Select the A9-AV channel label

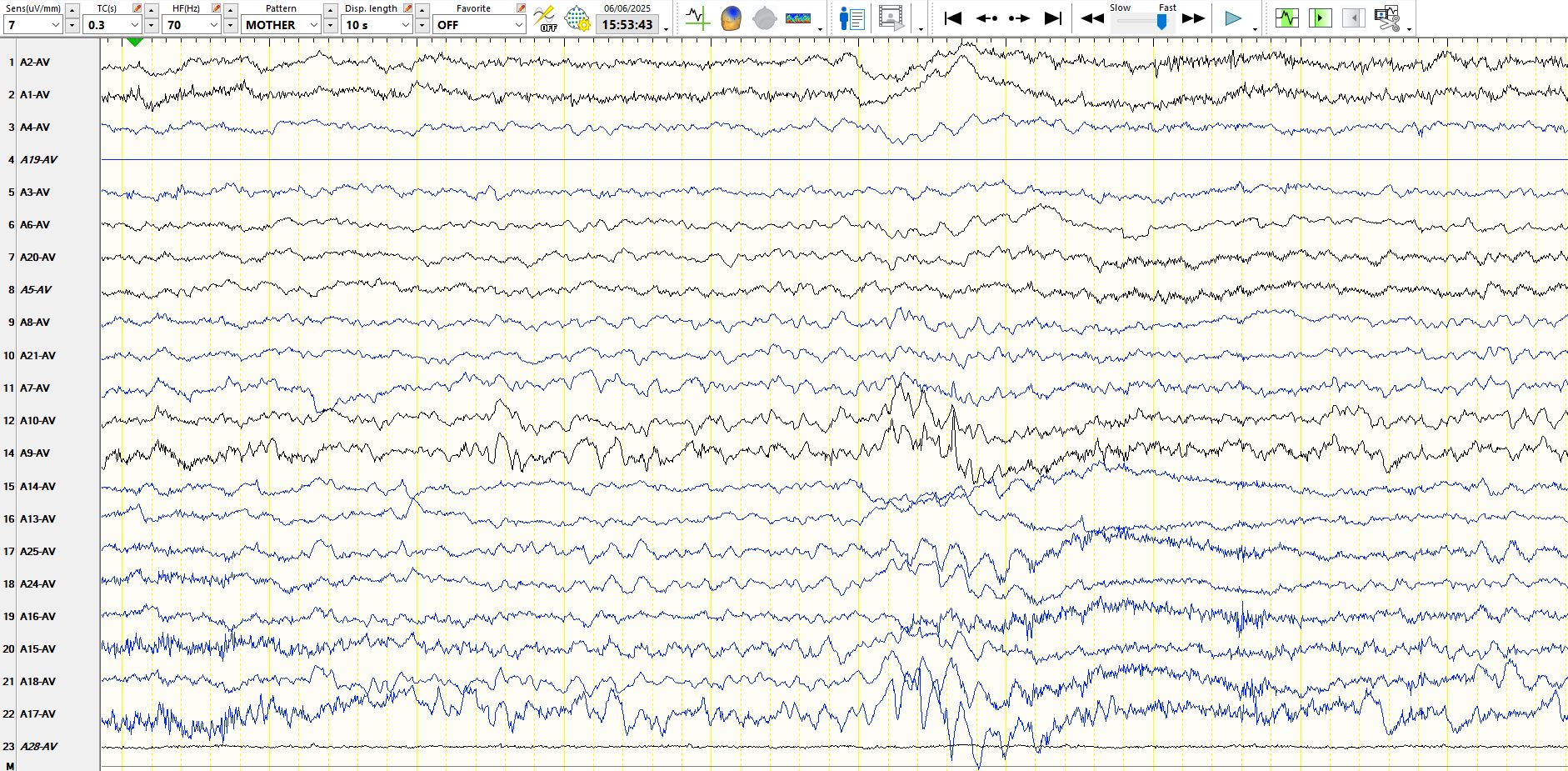click(35, 453)
